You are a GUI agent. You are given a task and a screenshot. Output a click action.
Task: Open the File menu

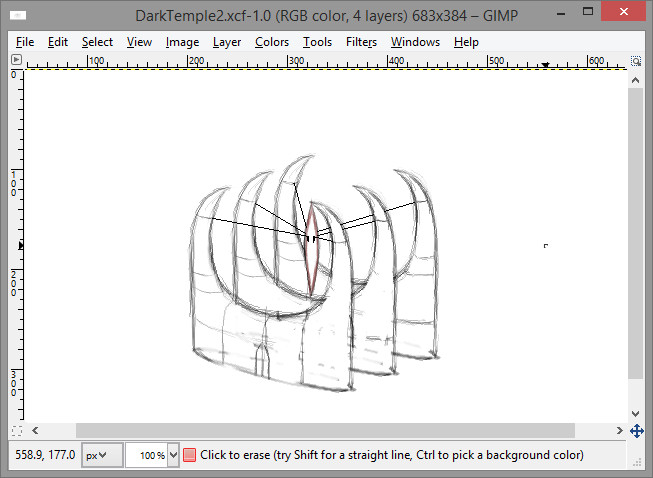pyautogui.click(x=25, y=42)
